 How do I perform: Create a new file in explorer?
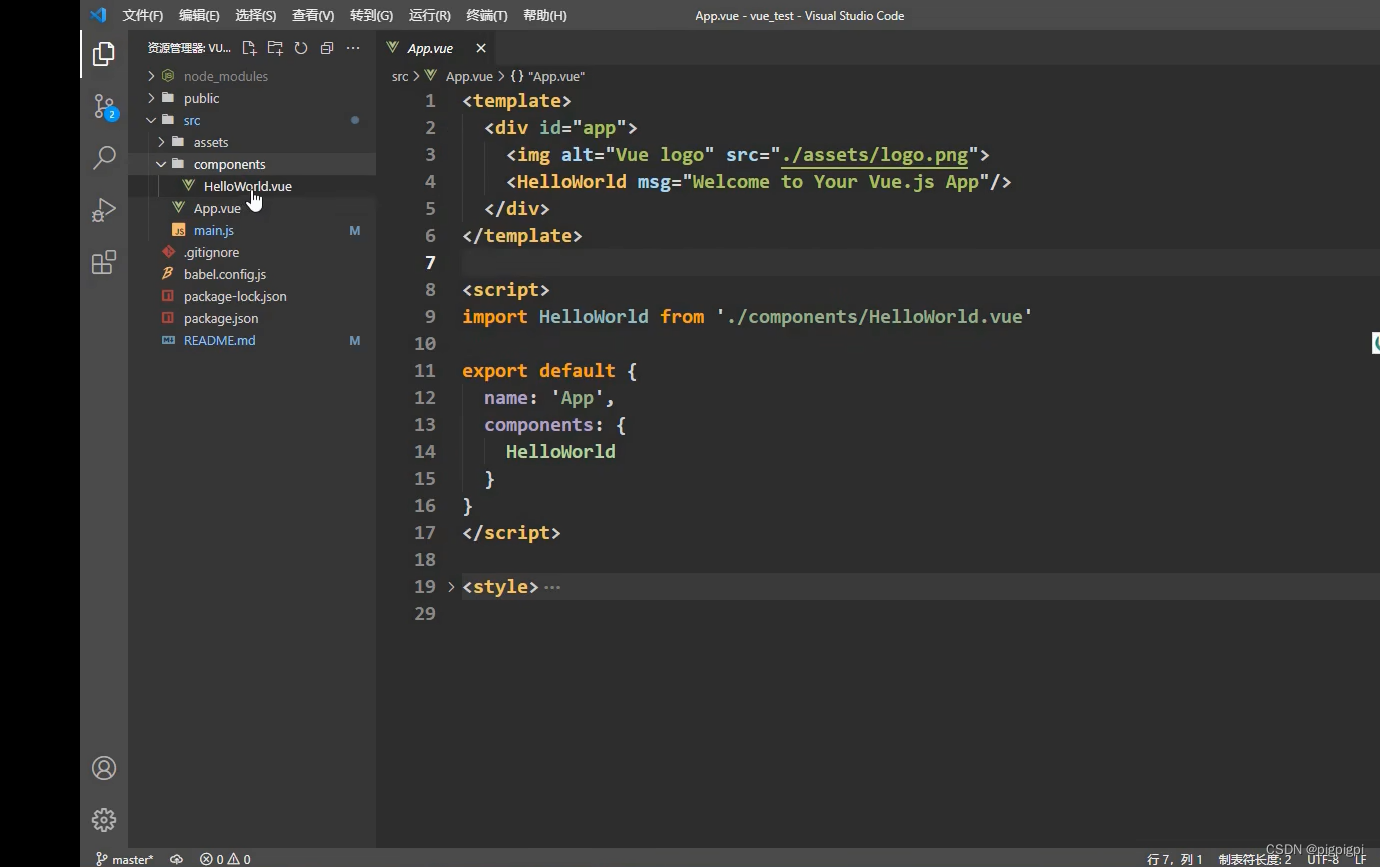249,48
